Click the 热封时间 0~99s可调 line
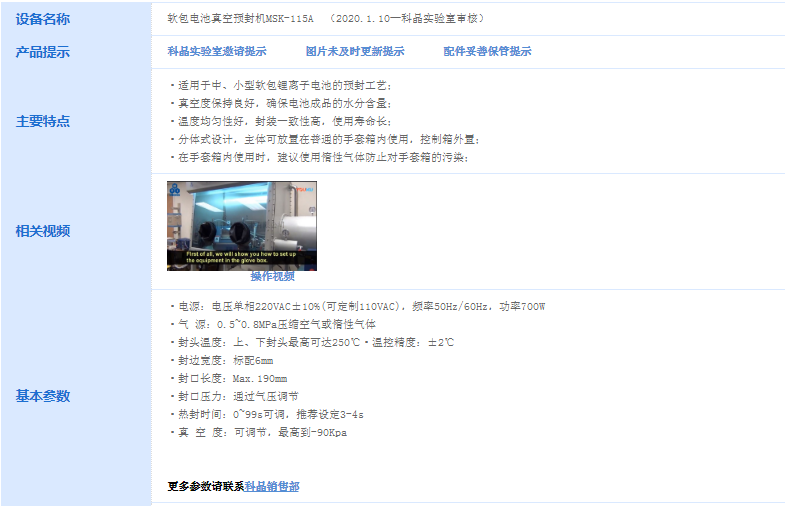The image size is (785, 506). [267, 414]
